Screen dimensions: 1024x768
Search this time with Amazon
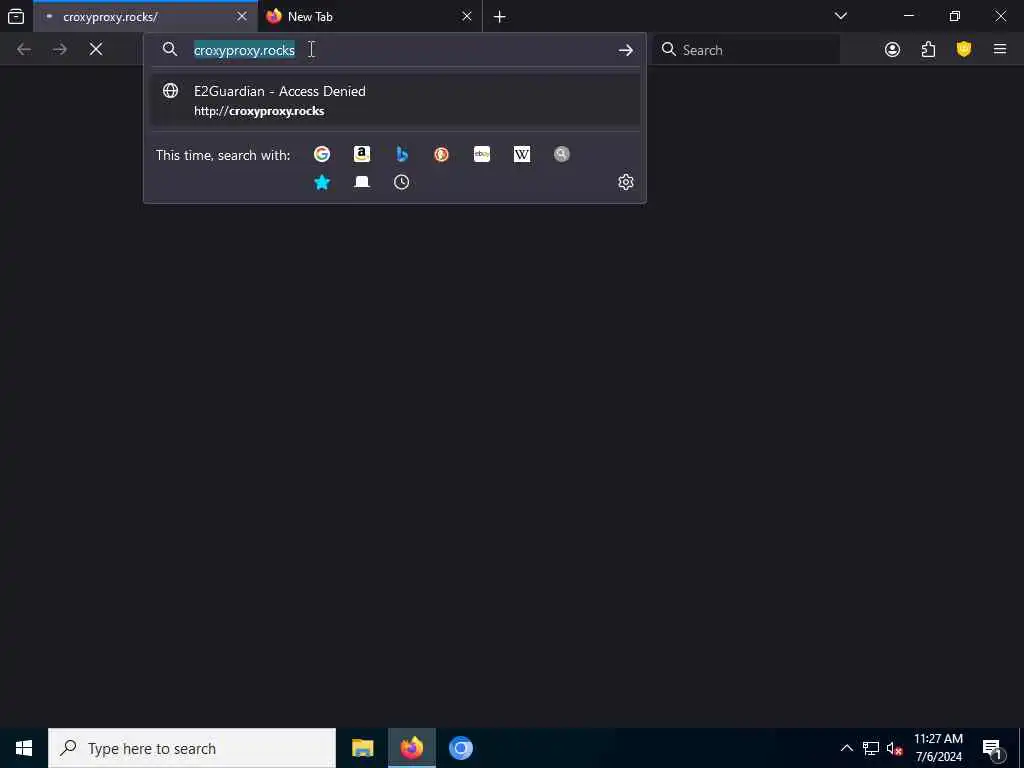362,154
